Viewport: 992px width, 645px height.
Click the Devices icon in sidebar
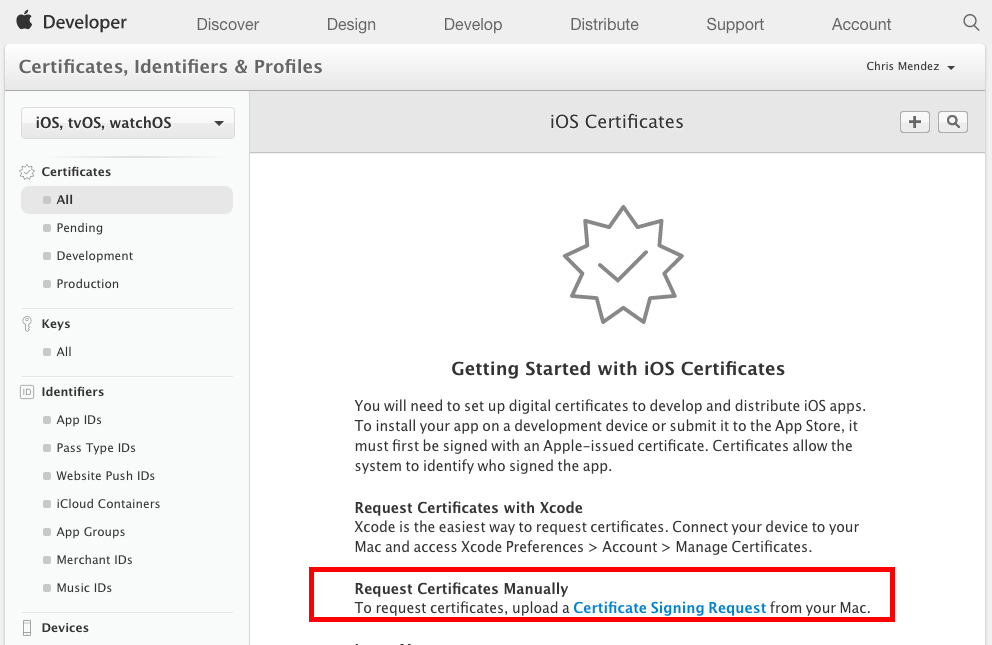click(x=28, y=628)
